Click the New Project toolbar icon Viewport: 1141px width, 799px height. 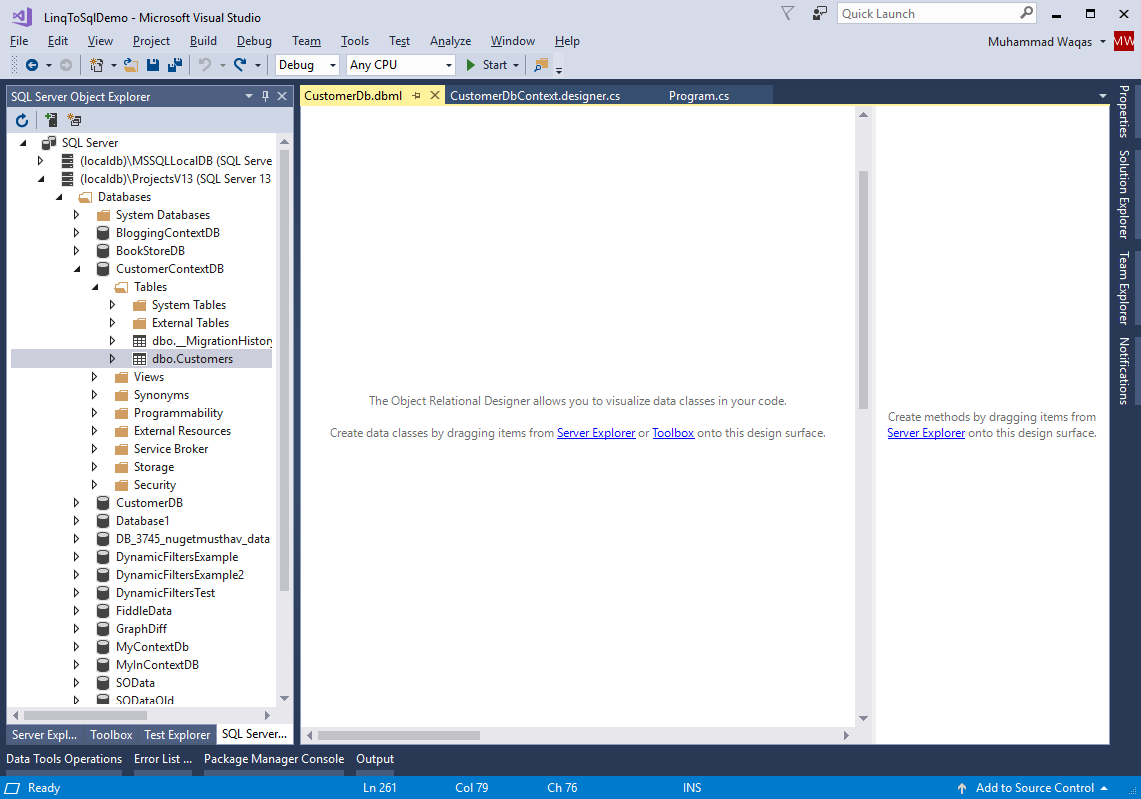coord(96,65)
